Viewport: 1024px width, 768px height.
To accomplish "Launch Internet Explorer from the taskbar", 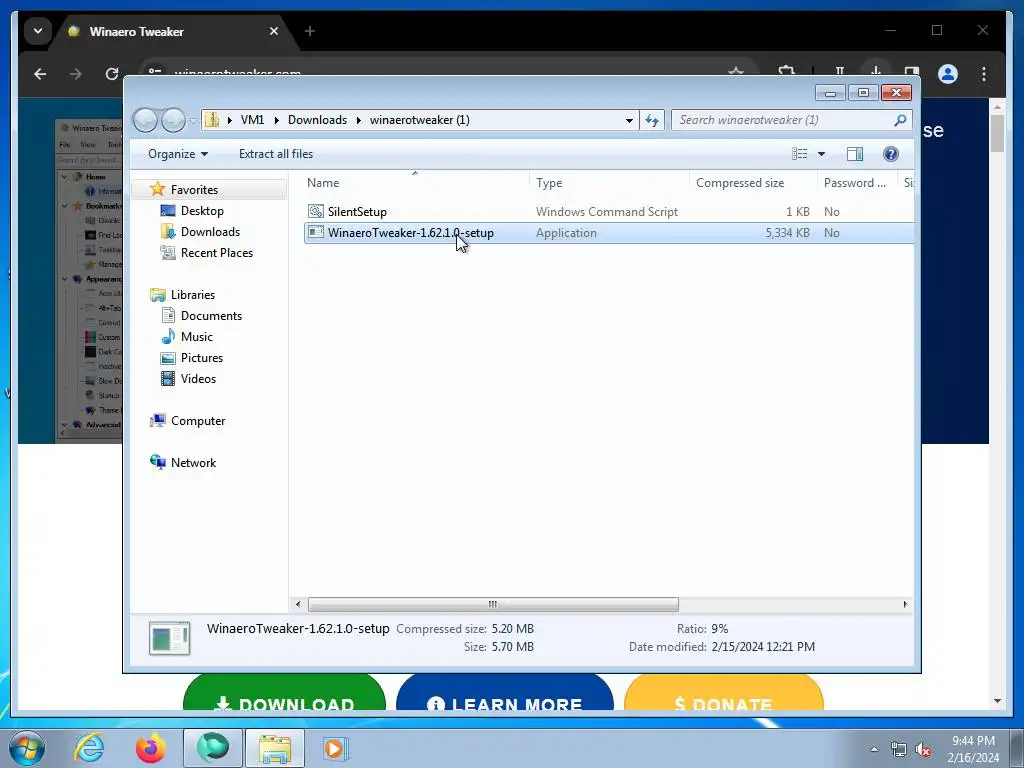I will tap(89, 748).
